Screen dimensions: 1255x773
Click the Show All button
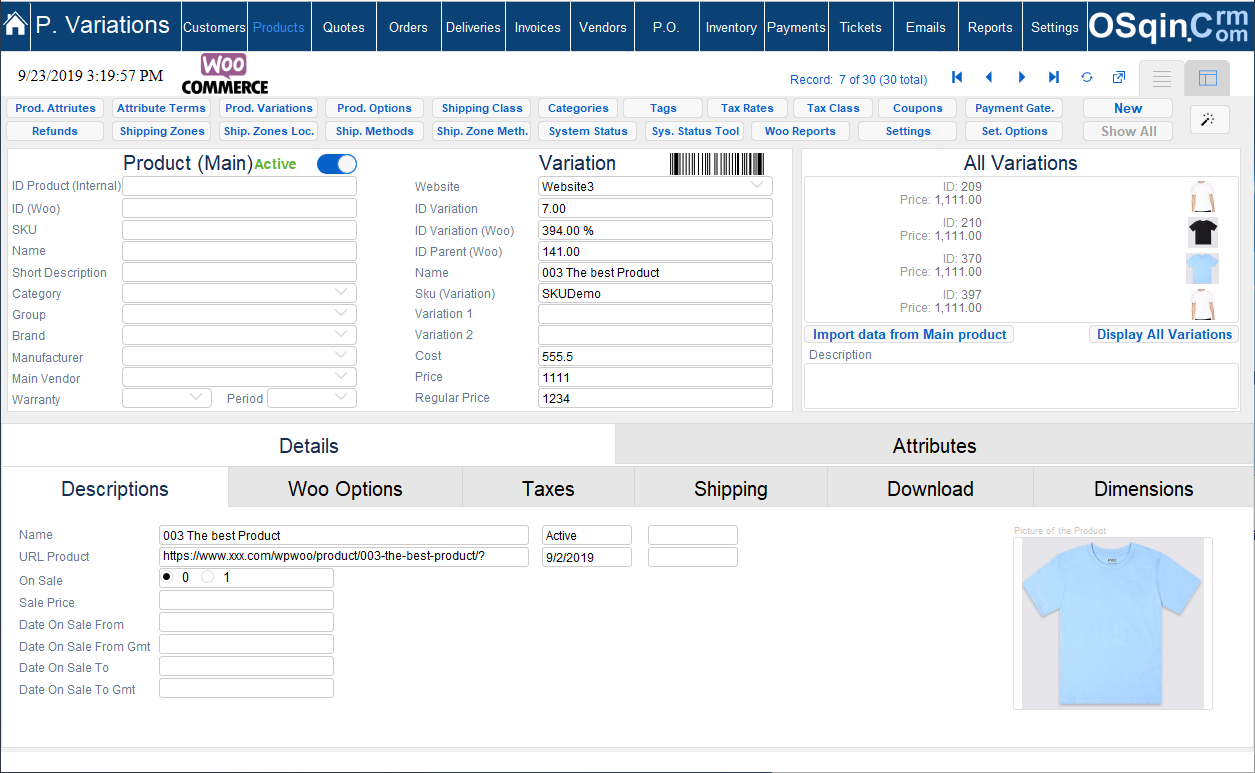1128,131
